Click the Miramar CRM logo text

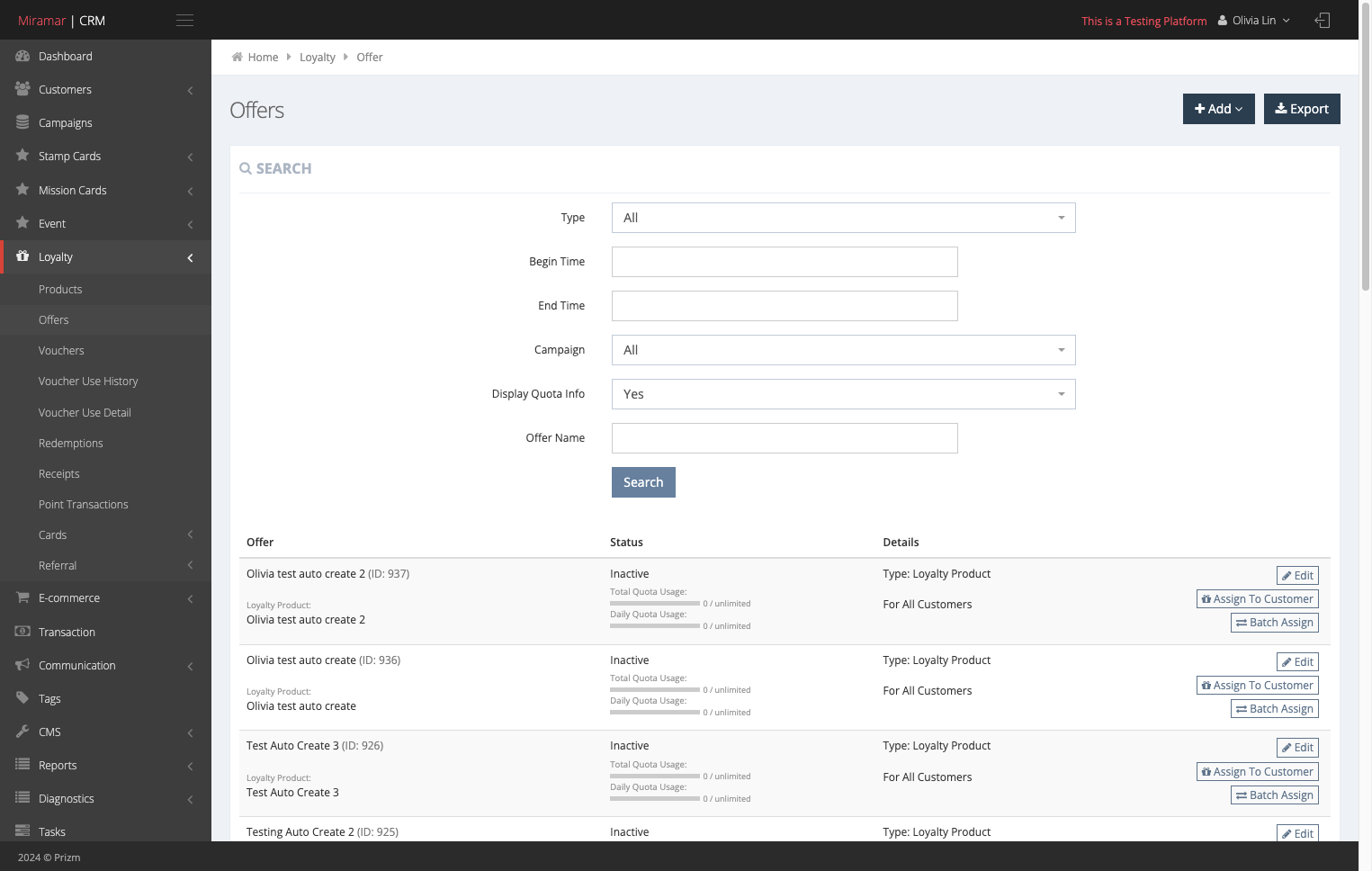point(61,20)
